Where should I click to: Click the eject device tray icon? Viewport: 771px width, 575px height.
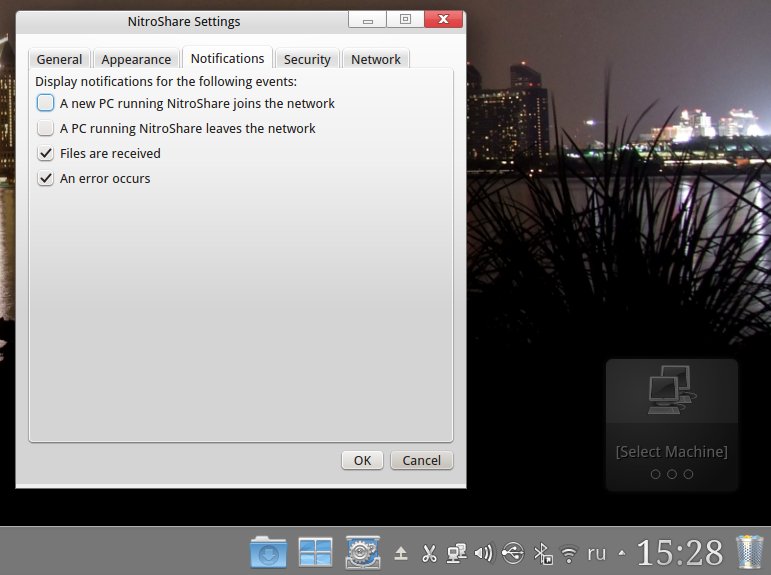pyautogui.click(x=401, y=554)
